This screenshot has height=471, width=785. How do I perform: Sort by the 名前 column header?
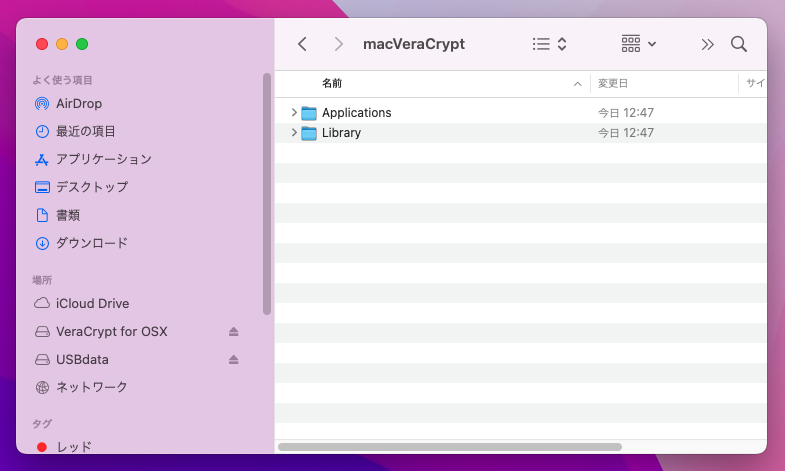332,84
